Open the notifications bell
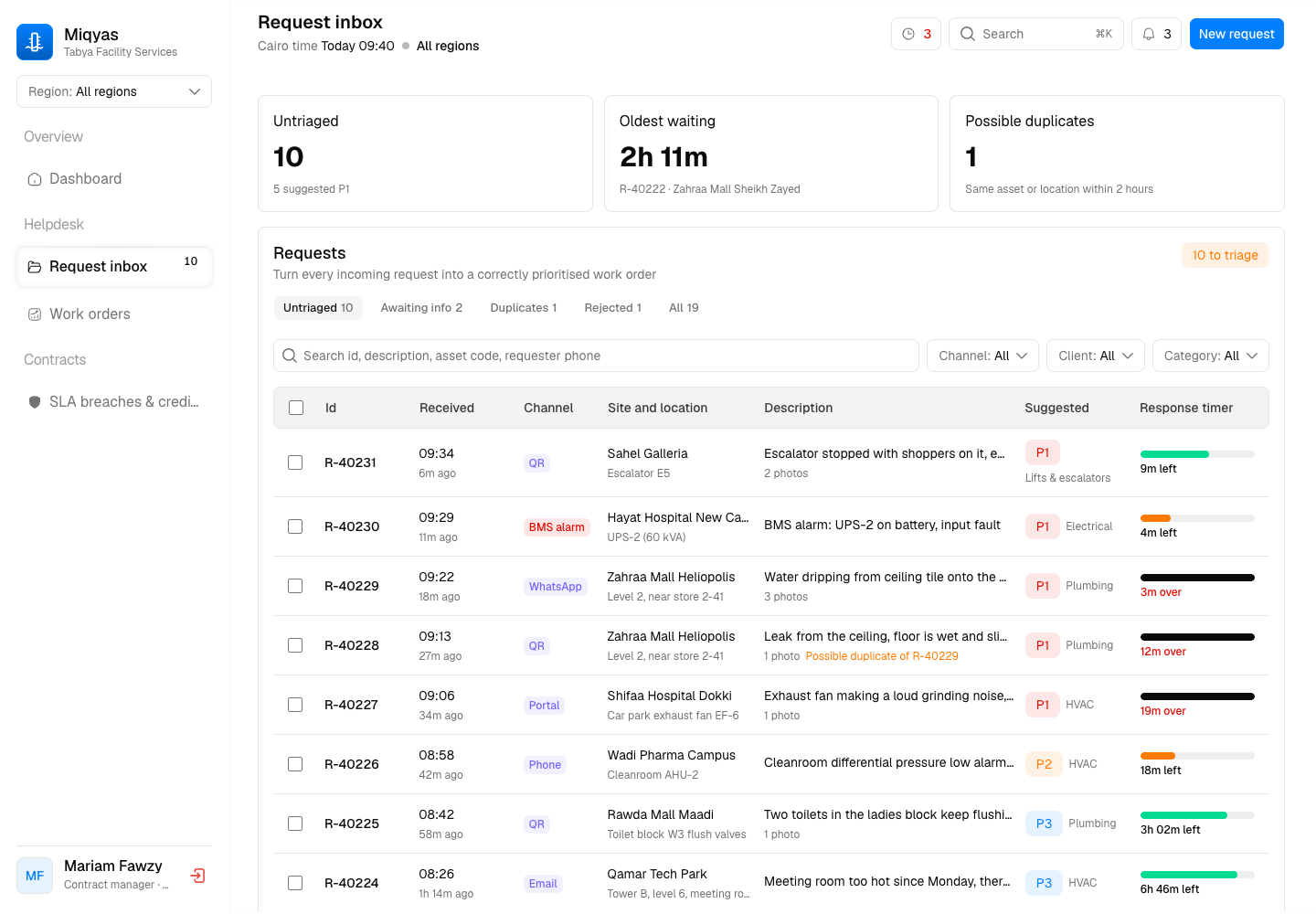This screenshot has height=914, width=1316. (1156, 34)
